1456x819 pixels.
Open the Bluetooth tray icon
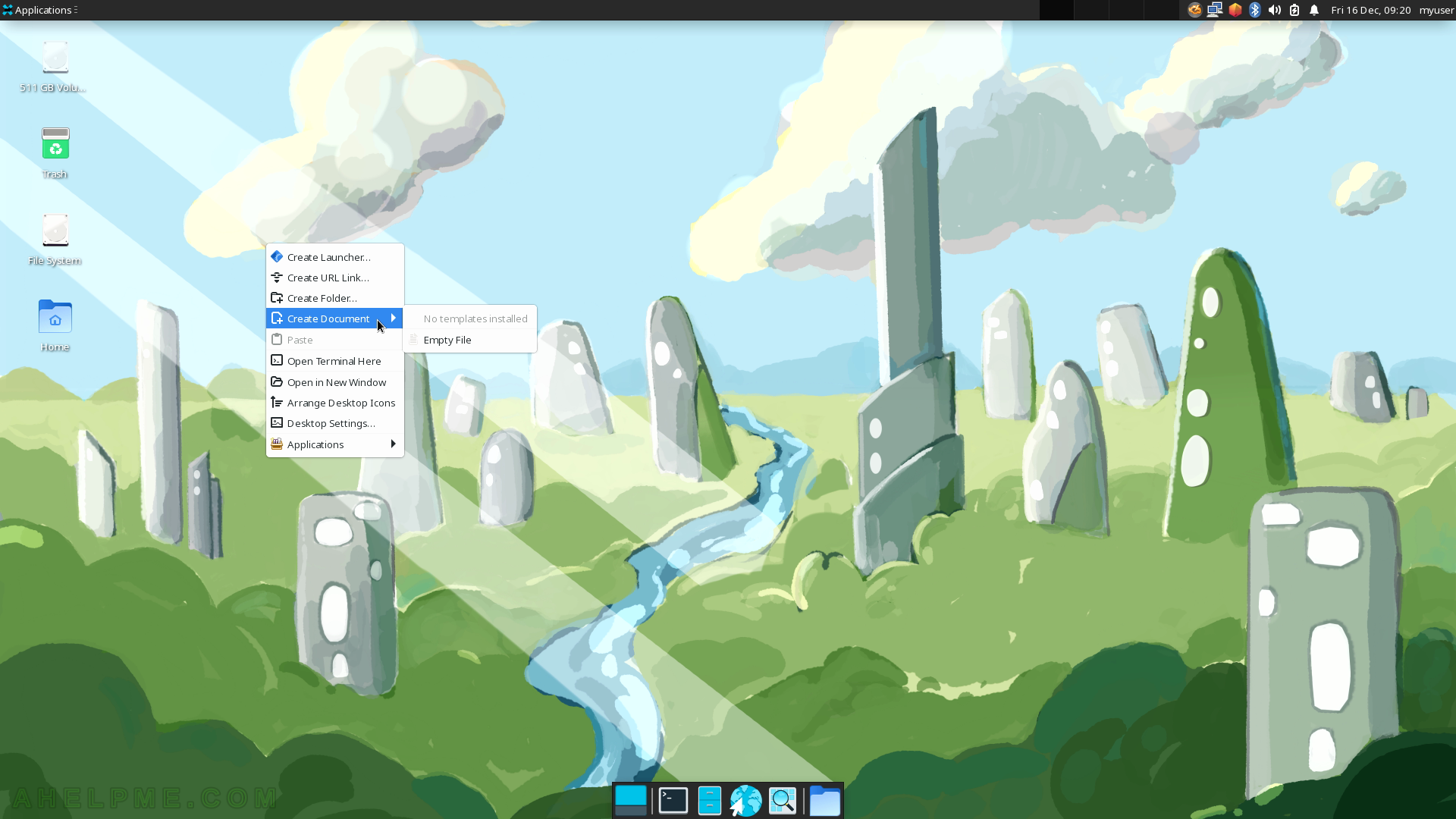(1255, 10)
